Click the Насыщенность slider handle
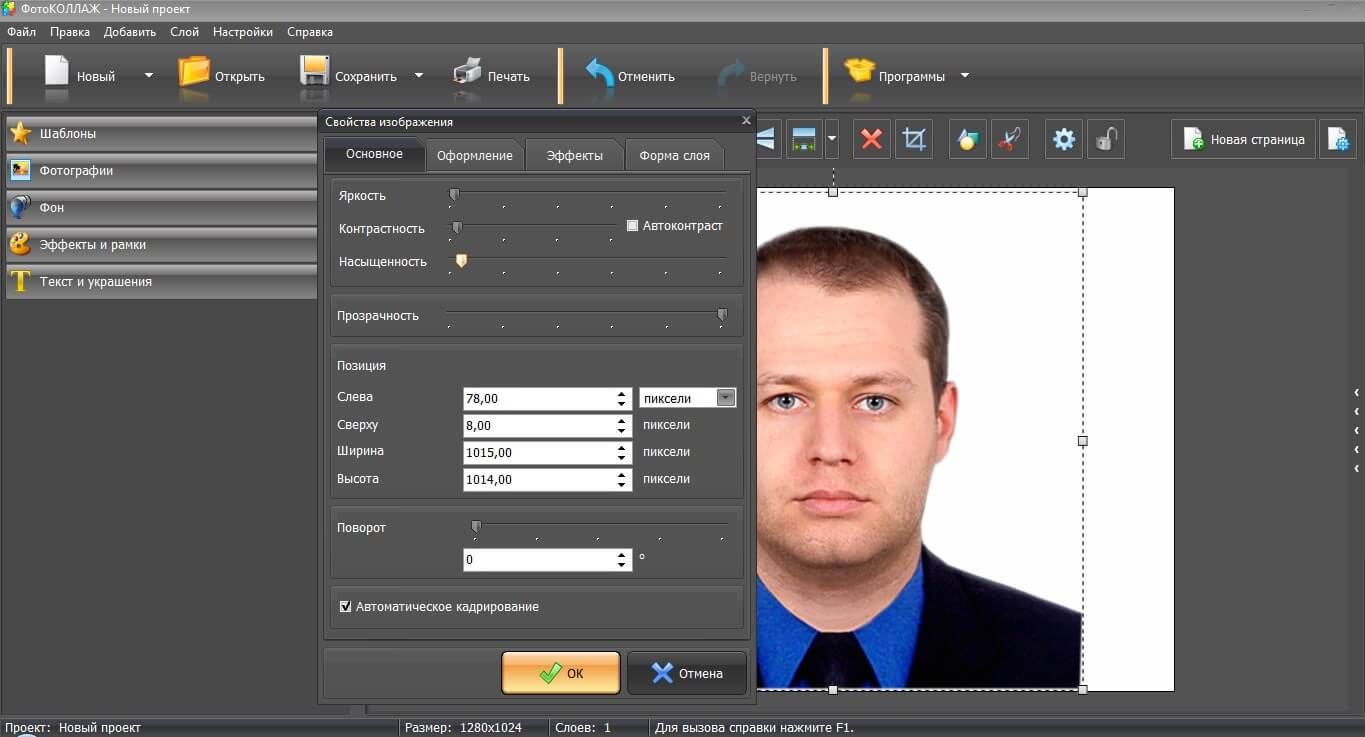Viewport: 1365px width, 737px height. click(461, 261)
